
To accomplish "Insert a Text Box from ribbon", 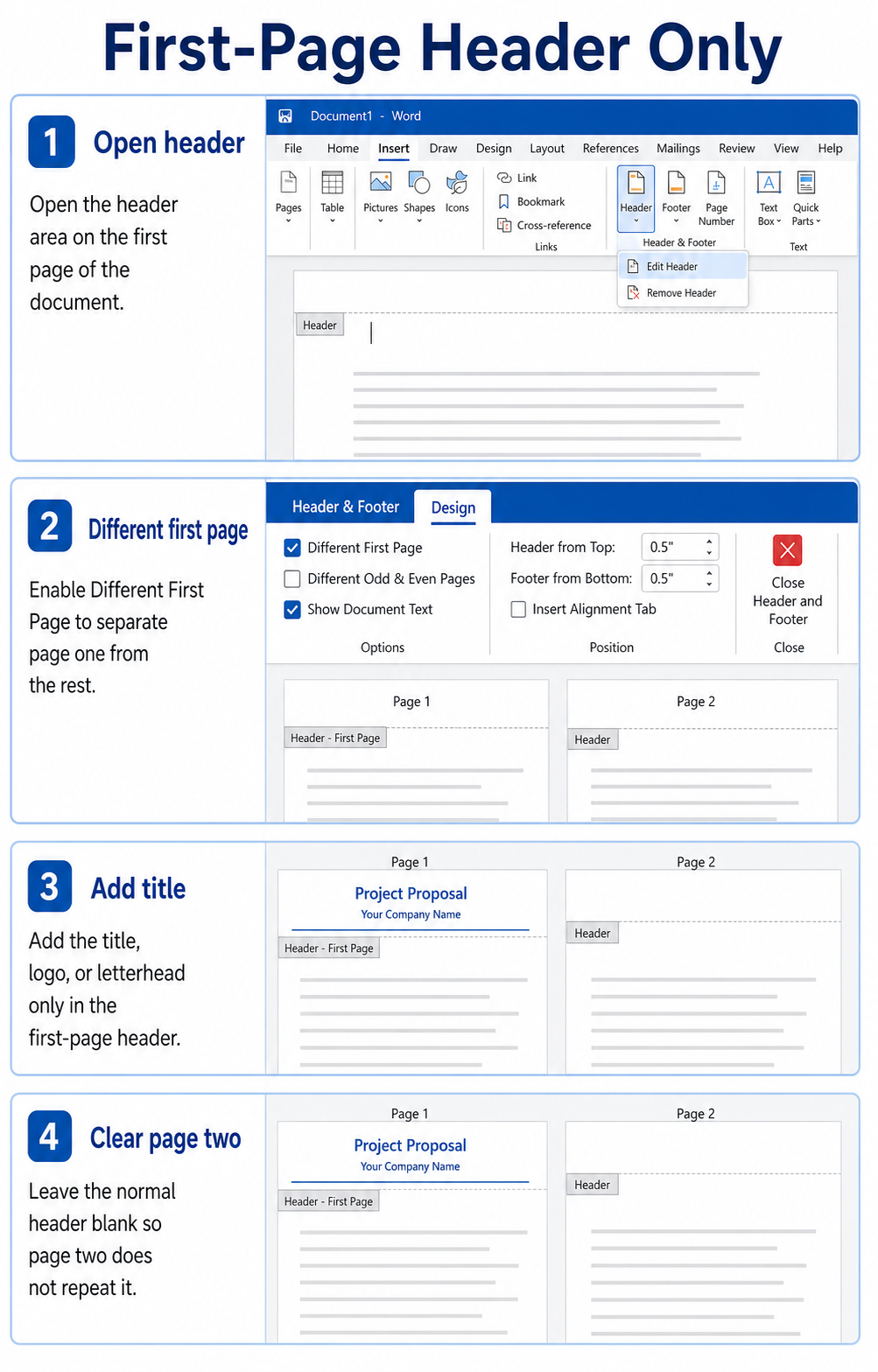I will [769, 198].
